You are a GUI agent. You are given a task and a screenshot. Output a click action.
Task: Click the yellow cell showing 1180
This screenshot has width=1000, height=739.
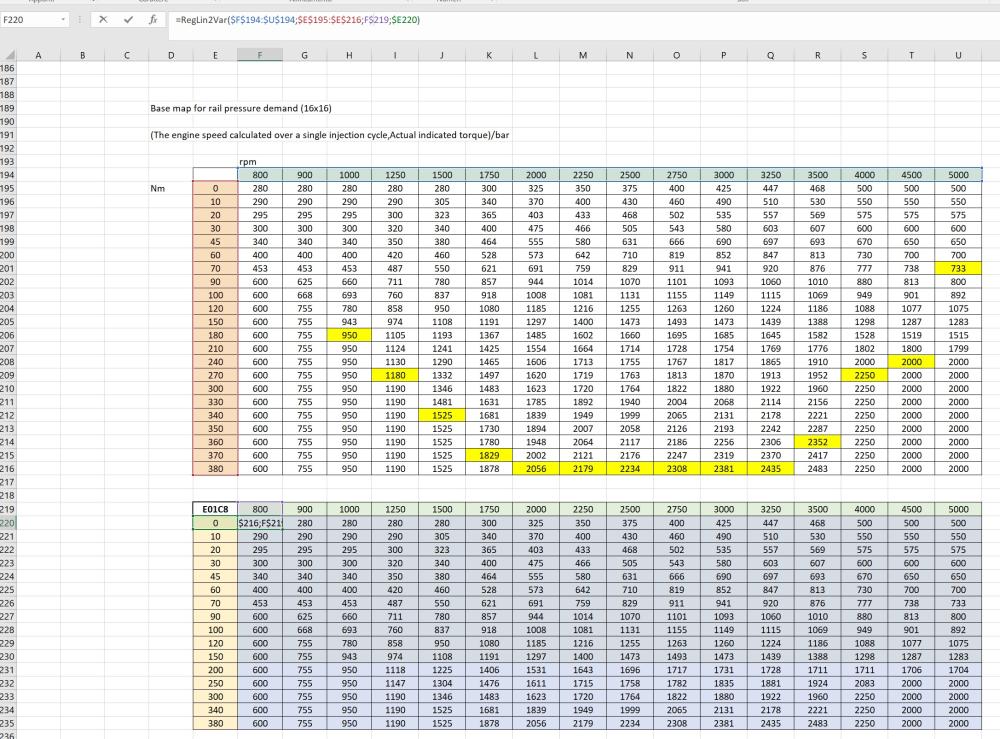click(x=396, y=375)
